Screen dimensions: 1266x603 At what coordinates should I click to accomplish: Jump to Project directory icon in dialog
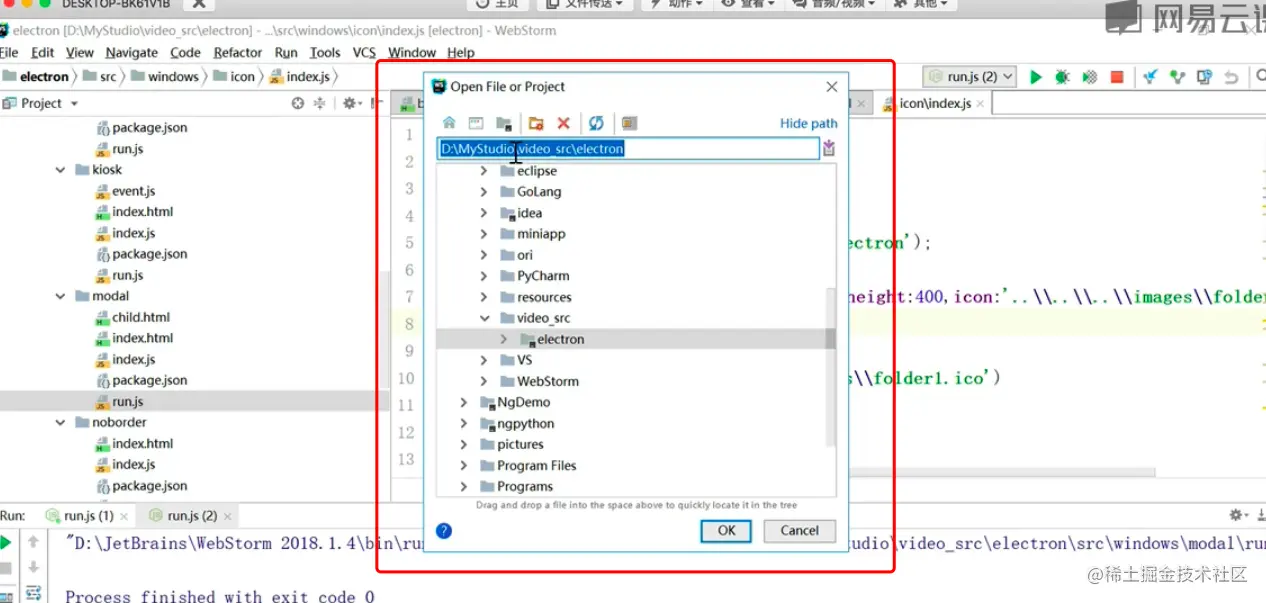coord(504,123)
